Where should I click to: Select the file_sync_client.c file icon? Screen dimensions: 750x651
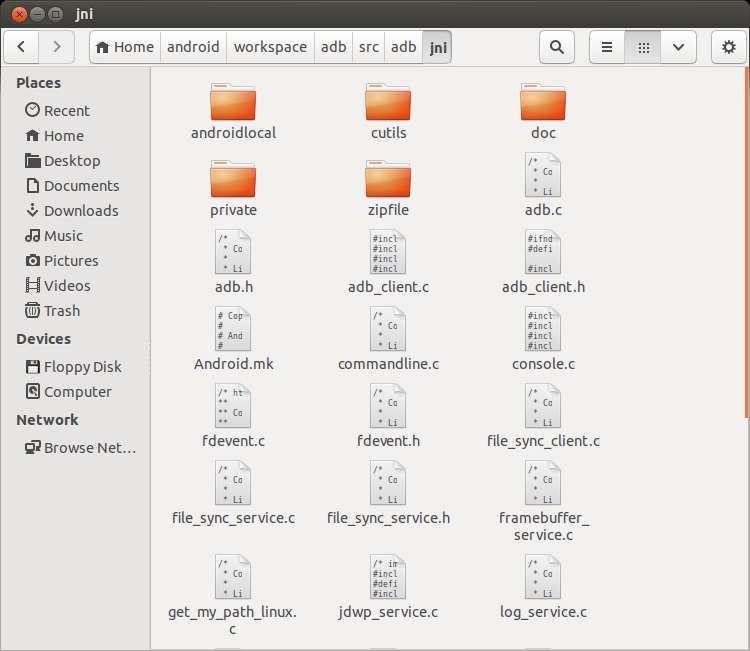543,406
